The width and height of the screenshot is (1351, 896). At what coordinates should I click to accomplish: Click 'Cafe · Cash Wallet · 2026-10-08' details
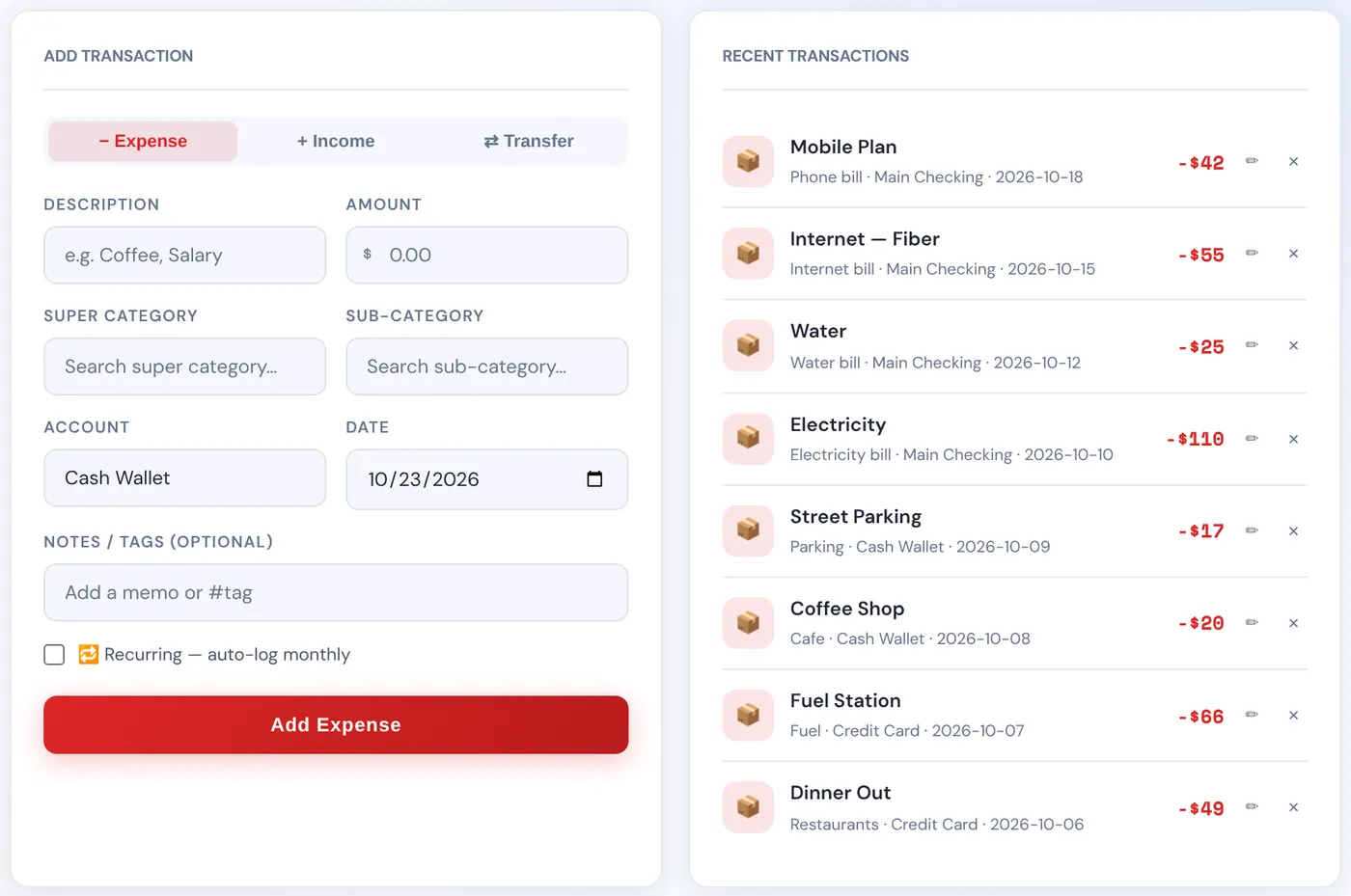tap(910, 638)
